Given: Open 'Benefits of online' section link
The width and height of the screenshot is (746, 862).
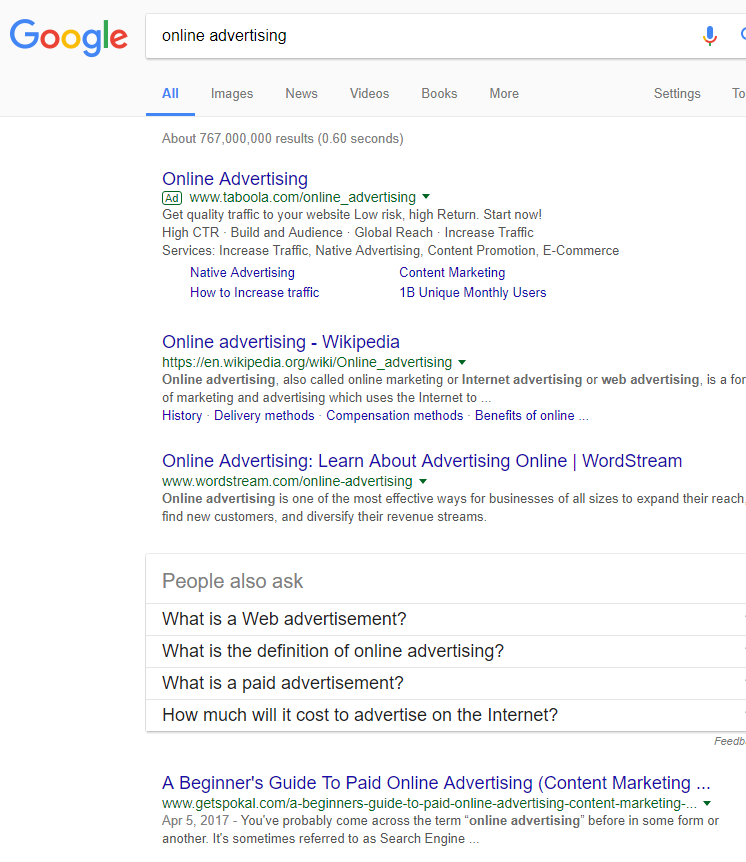Looking at the screenshot, I should 532,416.
